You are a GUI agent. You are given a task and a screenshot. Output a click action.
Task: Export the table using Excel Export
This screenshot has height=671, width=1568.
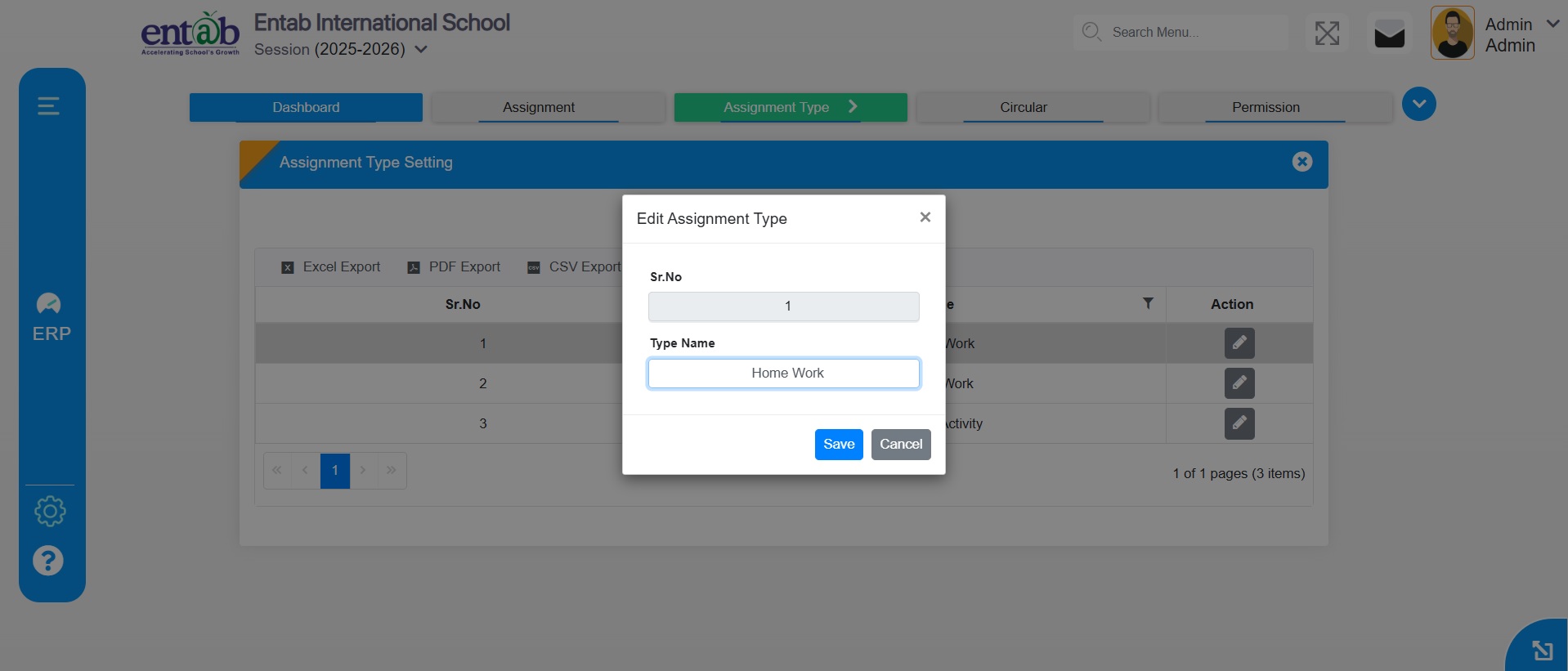coord(331,267)
